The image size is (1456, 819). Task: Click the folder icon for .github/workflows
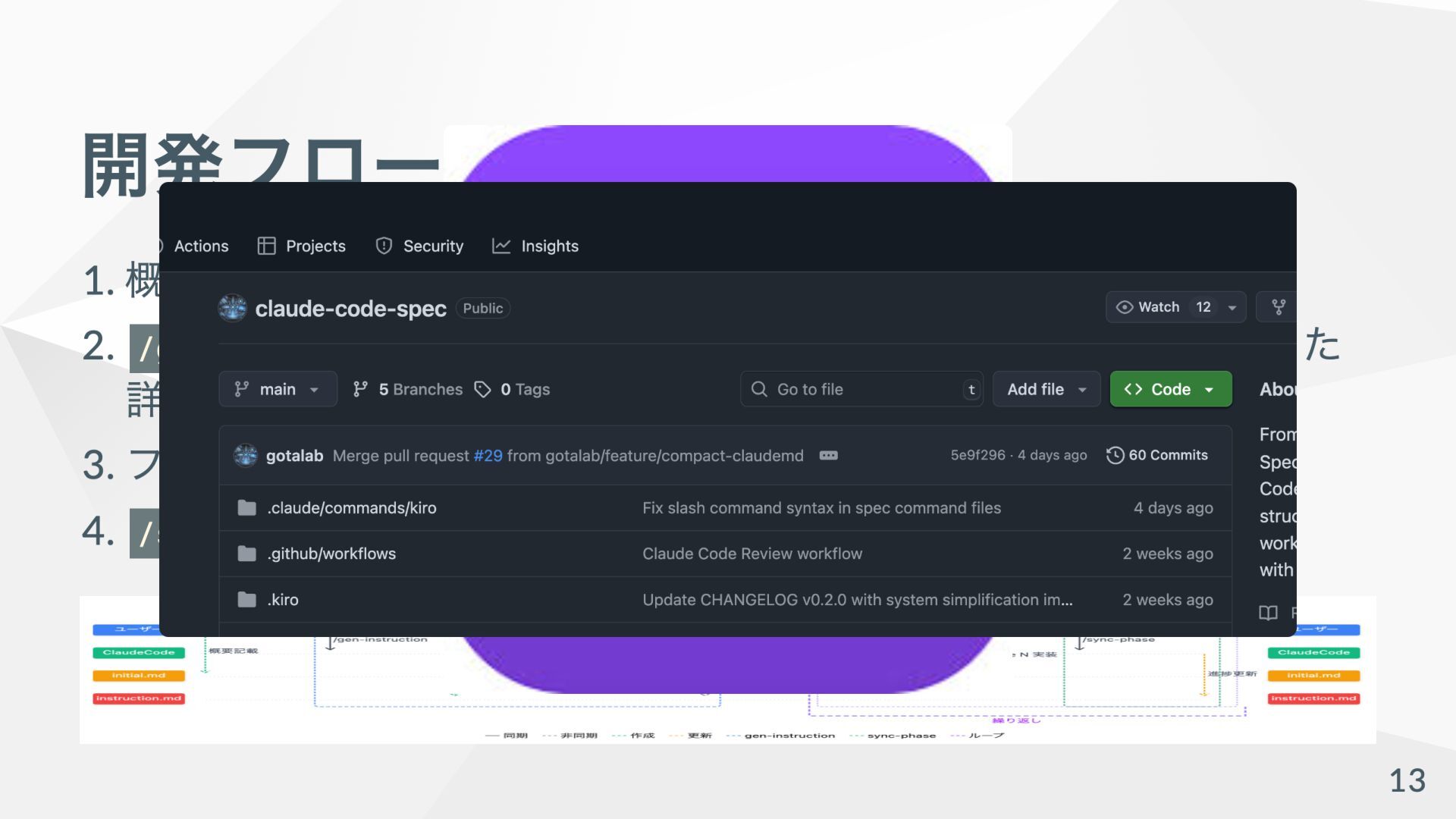[x=246, y=554]
